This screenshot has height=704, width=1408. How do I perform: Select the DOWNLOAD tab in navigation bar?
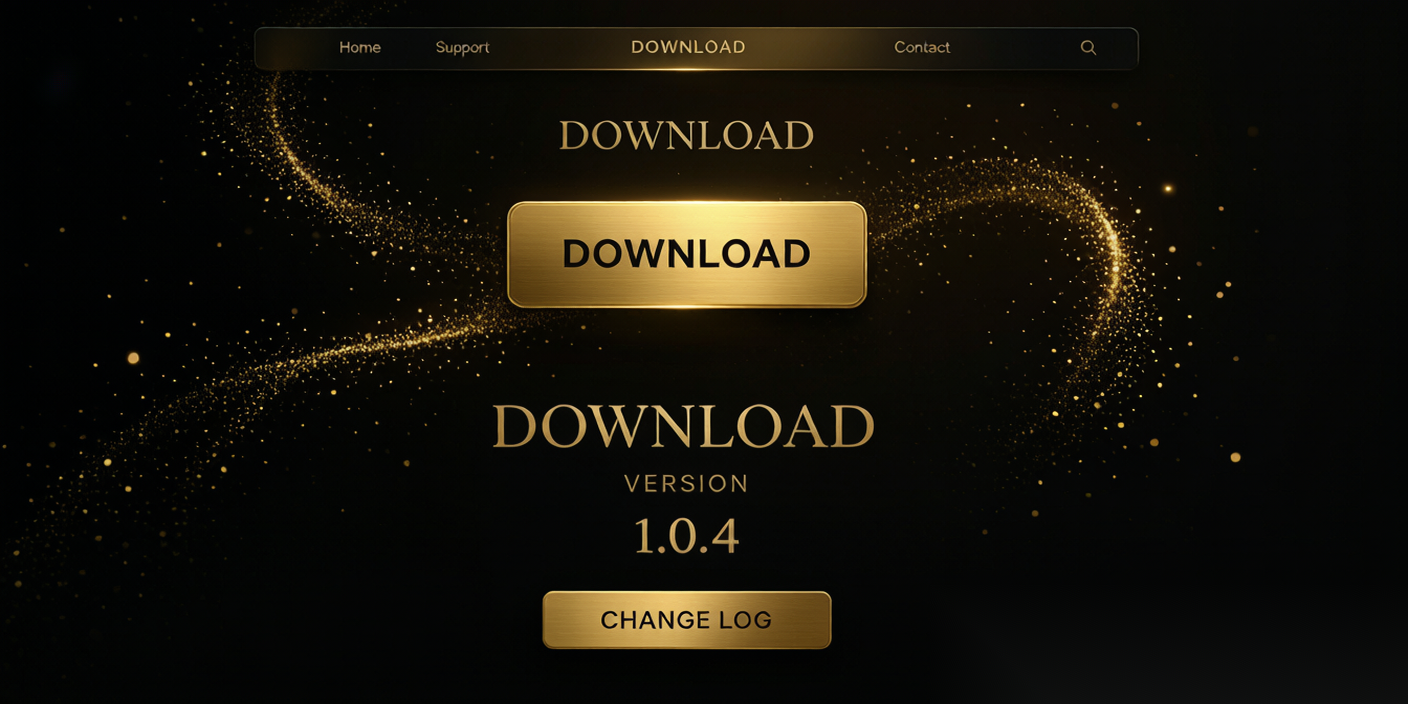point(688,47)
